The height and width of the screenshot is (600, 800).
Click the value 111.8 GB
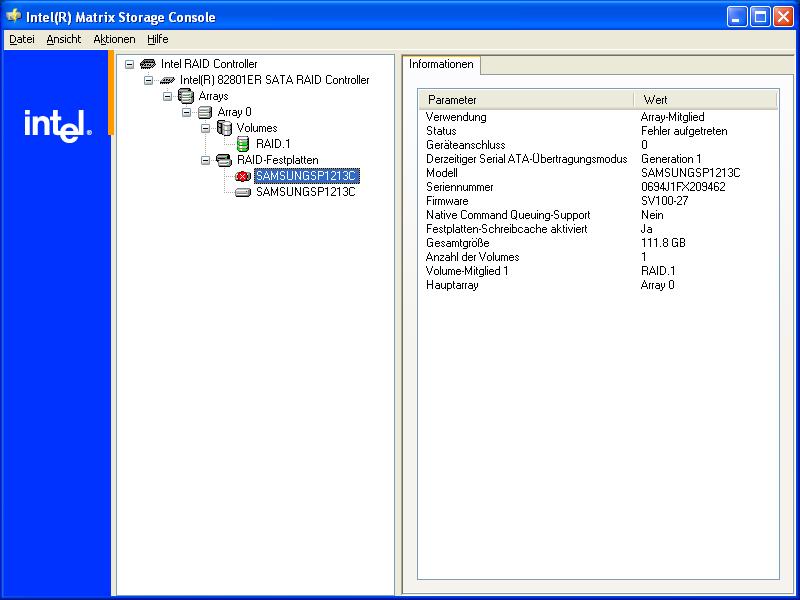663,243
